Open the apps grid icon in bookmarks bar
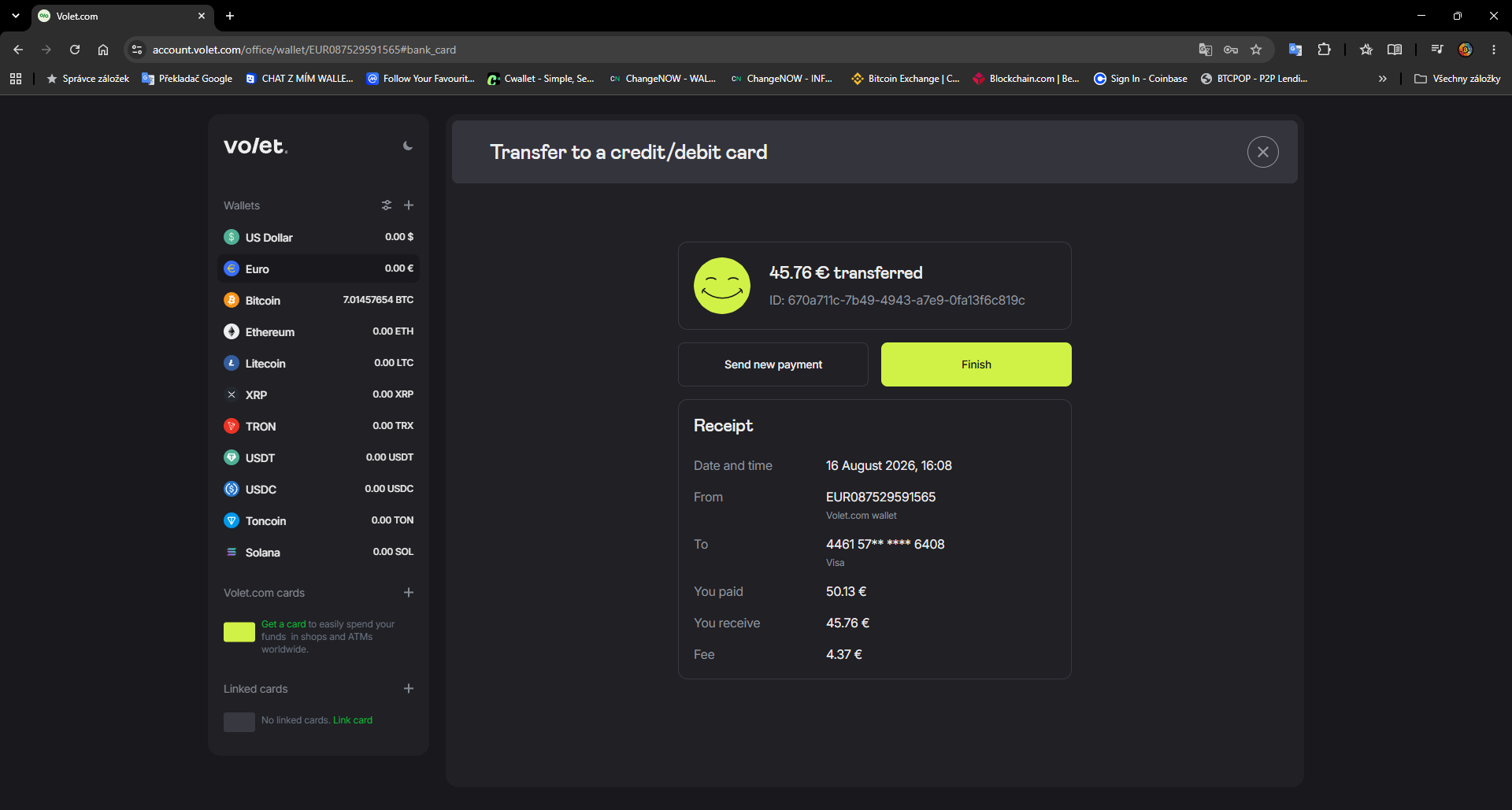The width and height of the screenshot is (1512, 810). 16,79
